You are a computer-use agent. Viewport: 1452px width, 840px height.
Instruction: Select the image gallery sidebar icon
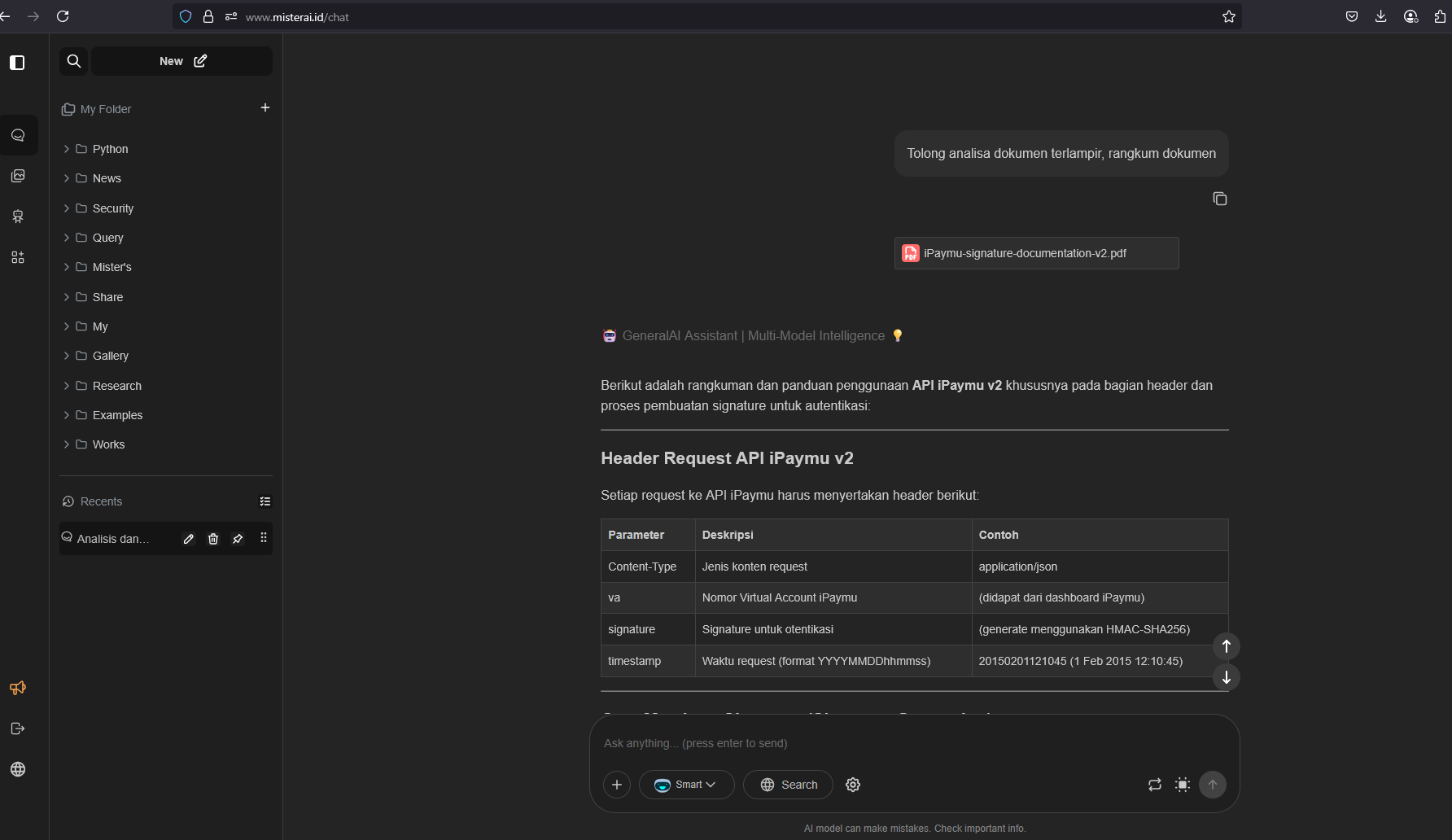tap(17, 176)
